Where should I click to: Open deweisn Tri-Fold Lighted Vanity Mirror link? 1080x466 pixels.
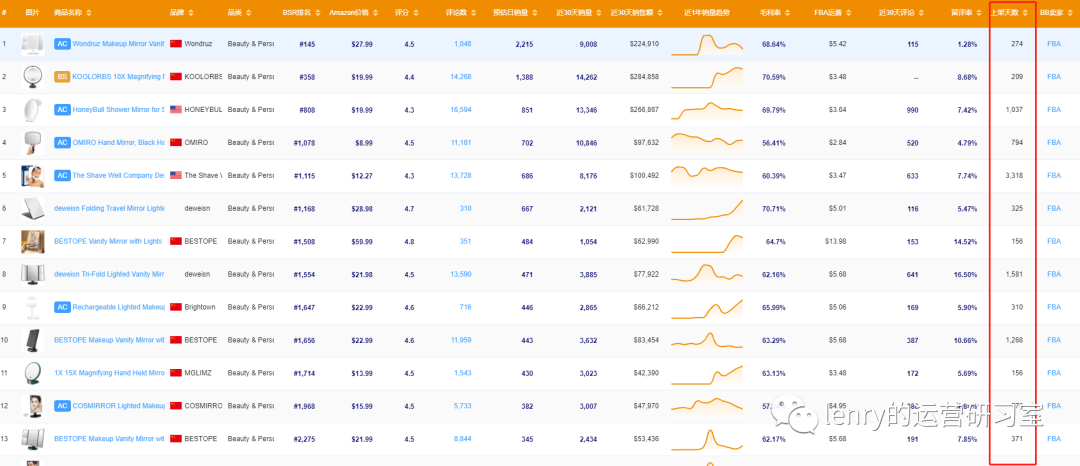(109, 275)
